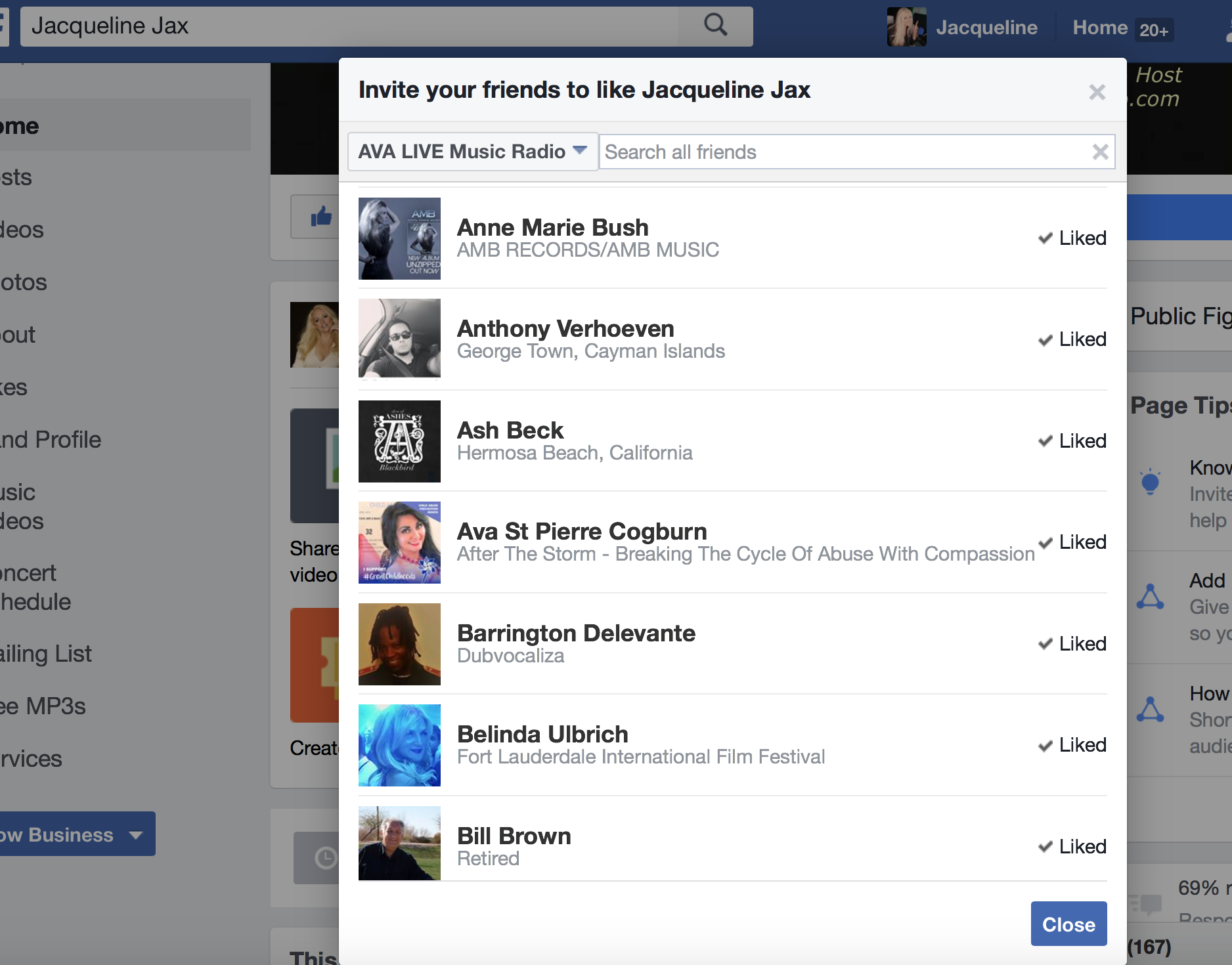Viewport: 1232px width, 965px height.
Task: Open Barrington Delevante profile picture
Action: click(x=399, y=644)
